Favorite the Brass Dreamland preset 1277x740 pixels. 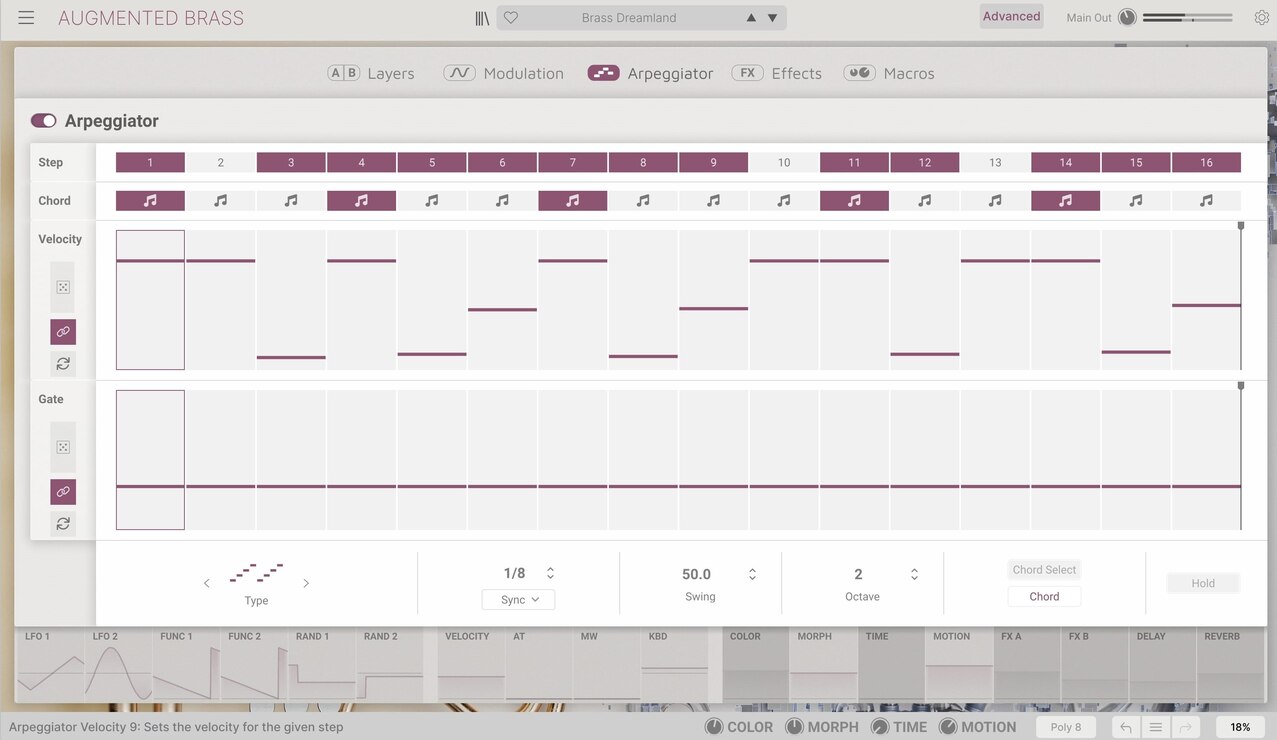510,17
